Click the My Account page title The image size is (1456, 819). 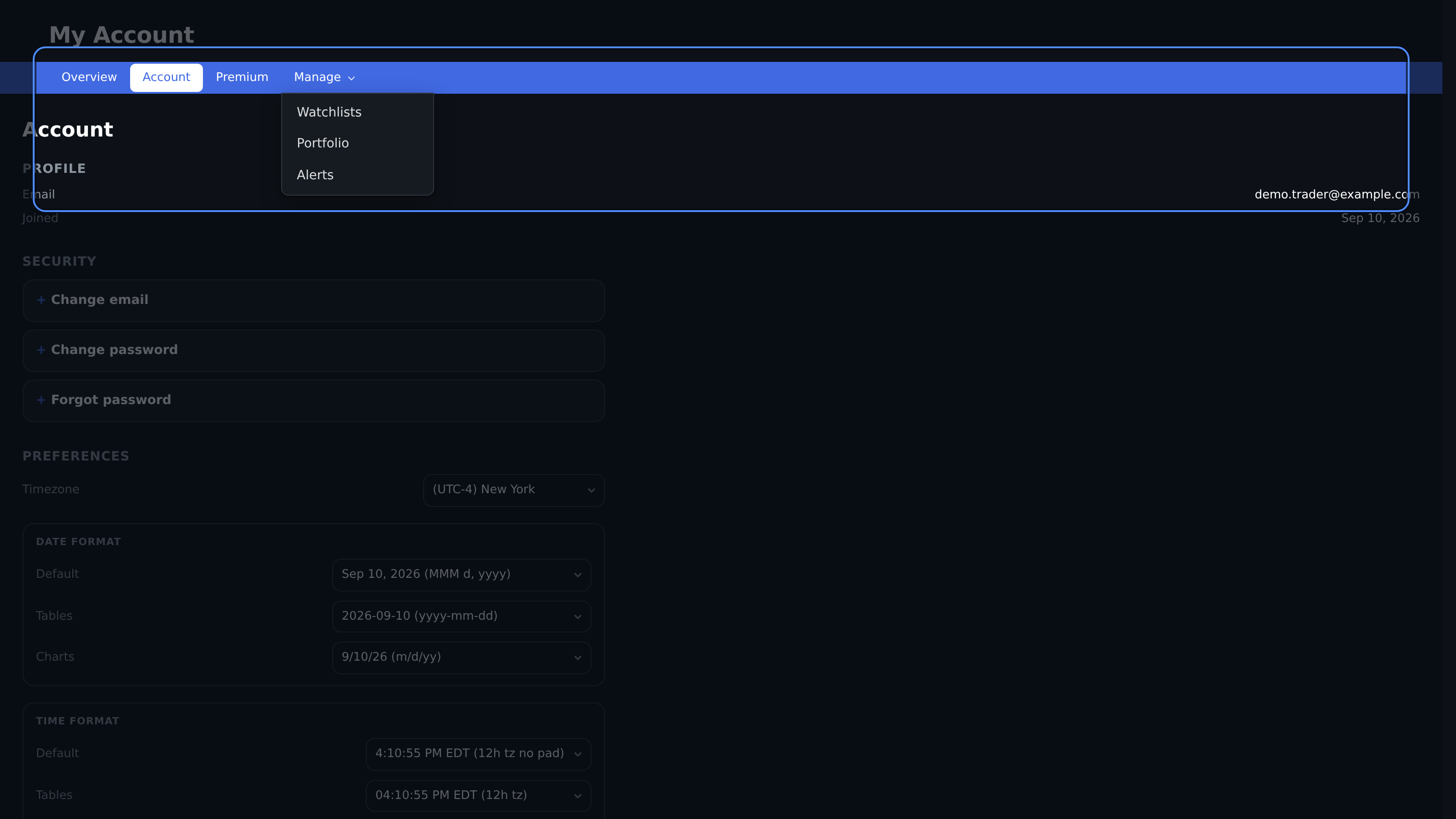pos(121,35)
